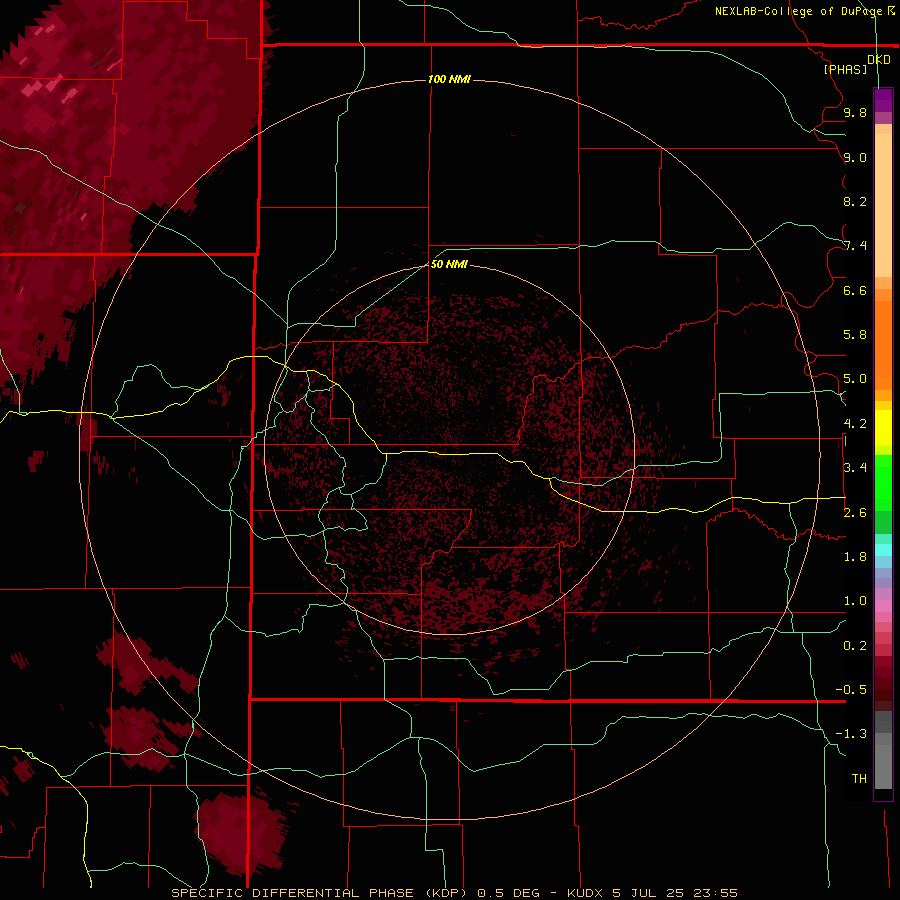
Task: Click the 4.2 scale value
Action: (855, 424)
